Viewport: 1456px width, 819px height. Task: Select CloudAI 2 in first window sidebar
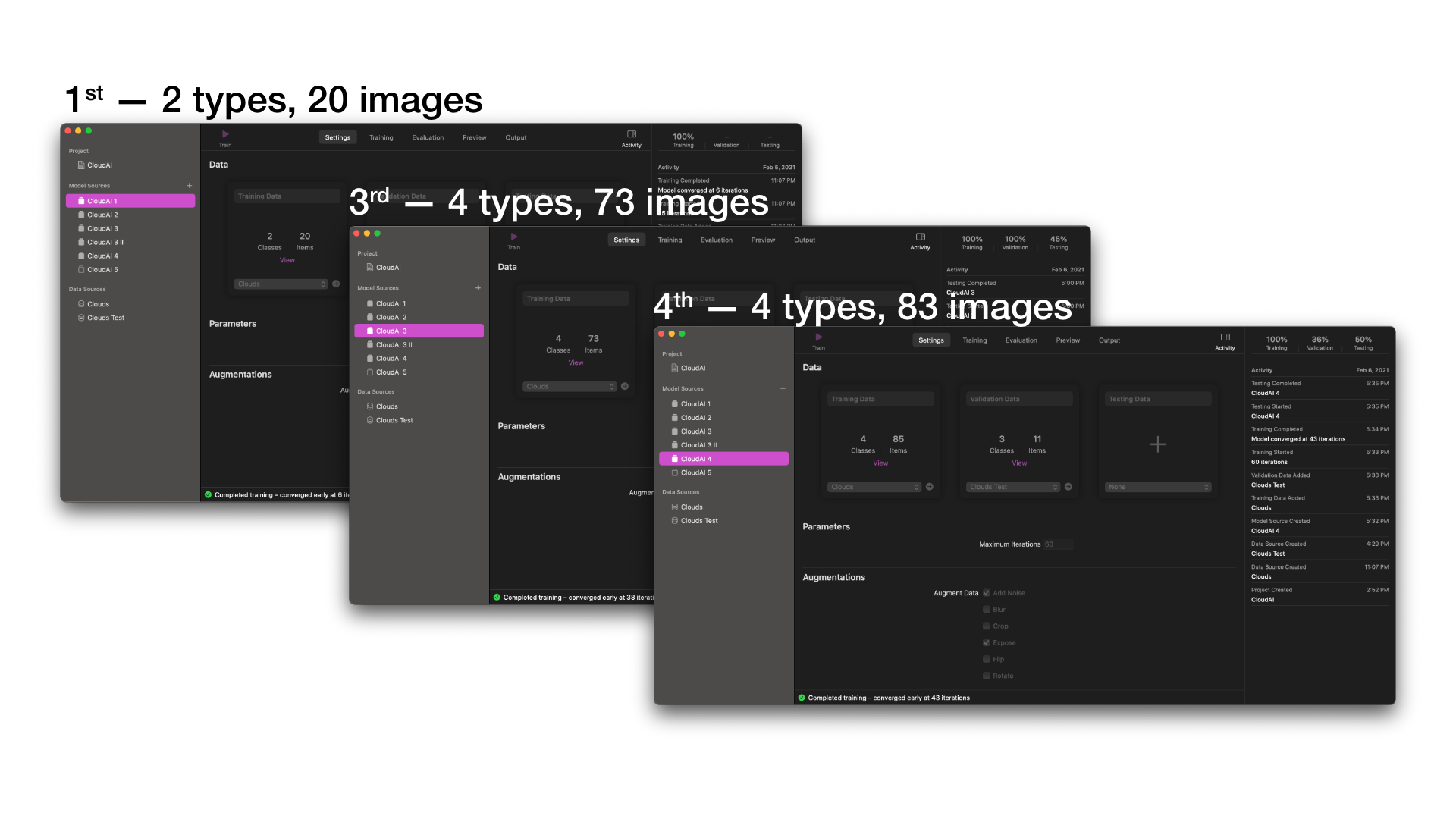click(130, 215)
